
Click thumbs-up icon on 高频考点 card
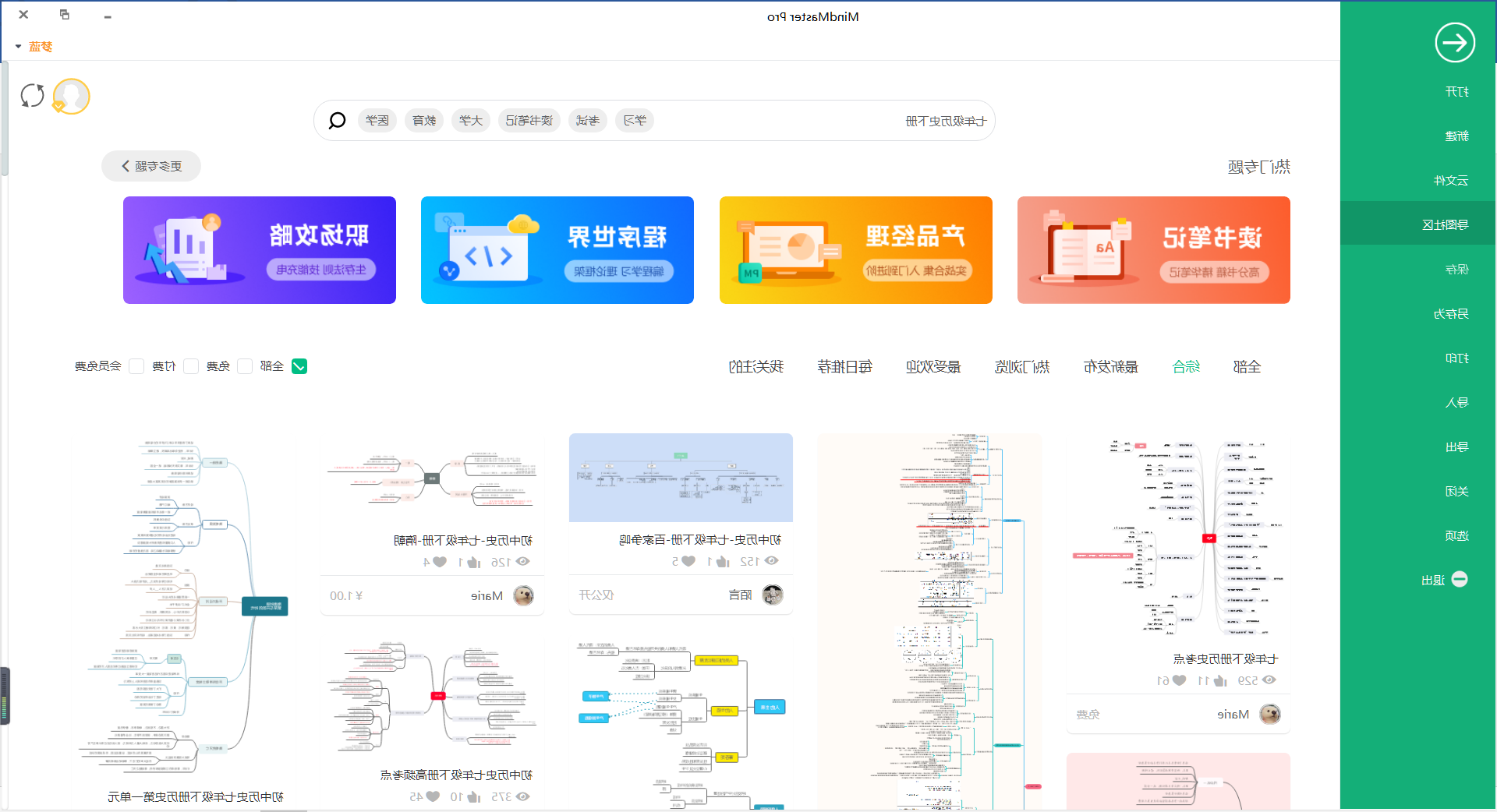coord(474,796)
